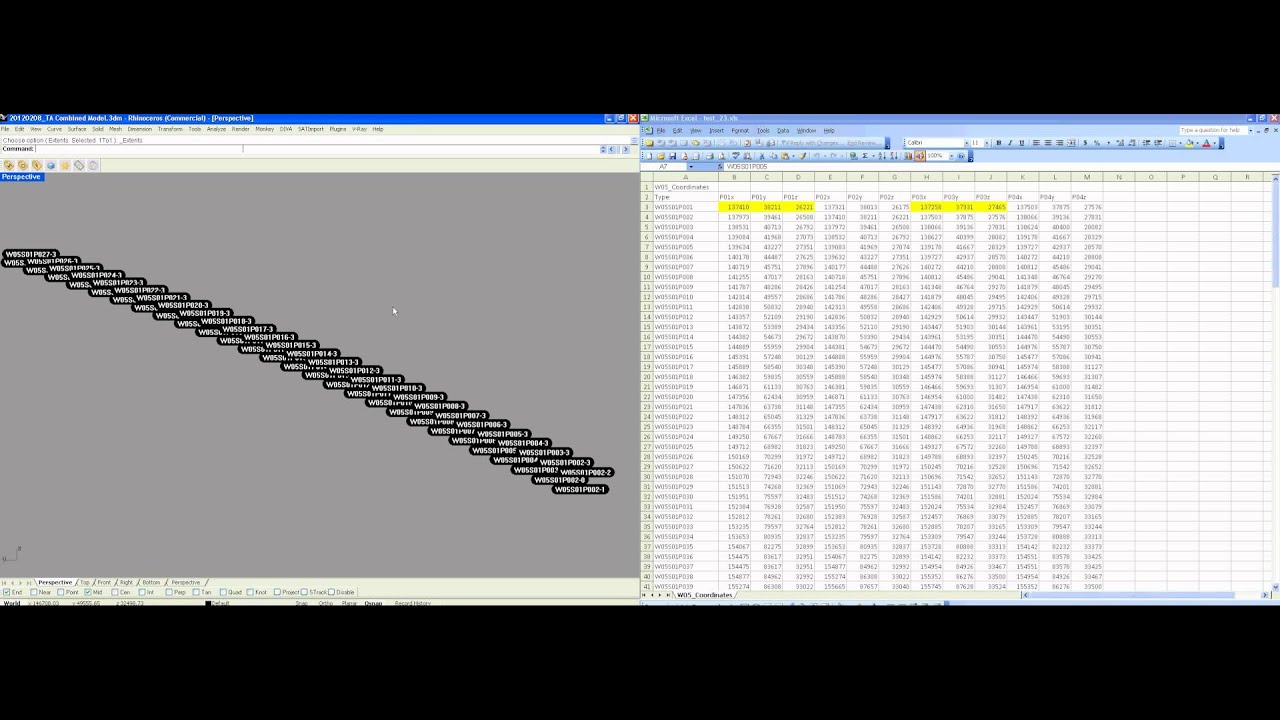Open the Monkey menu in Rhino
This screenshot has height=720, width=1280.
tap(265, 129)
